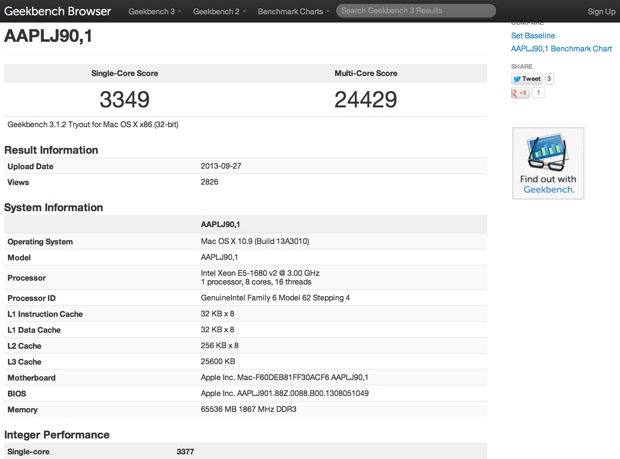The height and width of the screenshot is (459, 620).
Task: Click the Single-Core Score value 3349
Action: (x=125, y=99)
